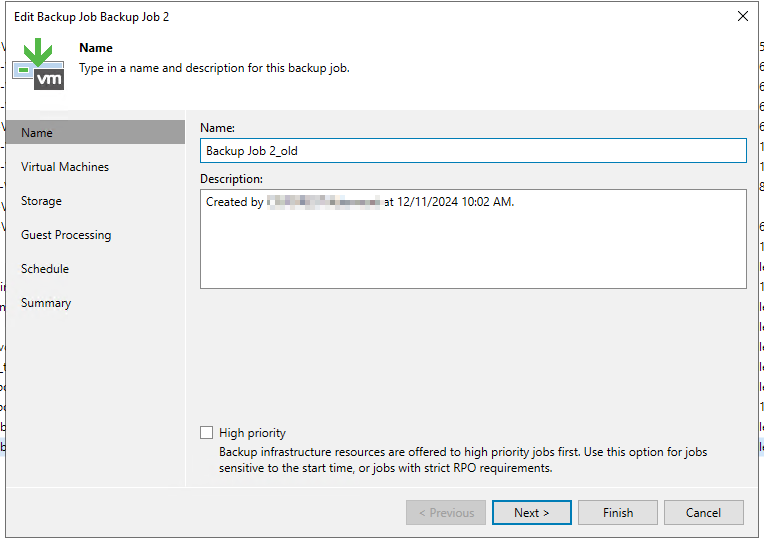This screenshot has width=764, height=542.
Task: Click the Next > button
Action: (532, 513)
